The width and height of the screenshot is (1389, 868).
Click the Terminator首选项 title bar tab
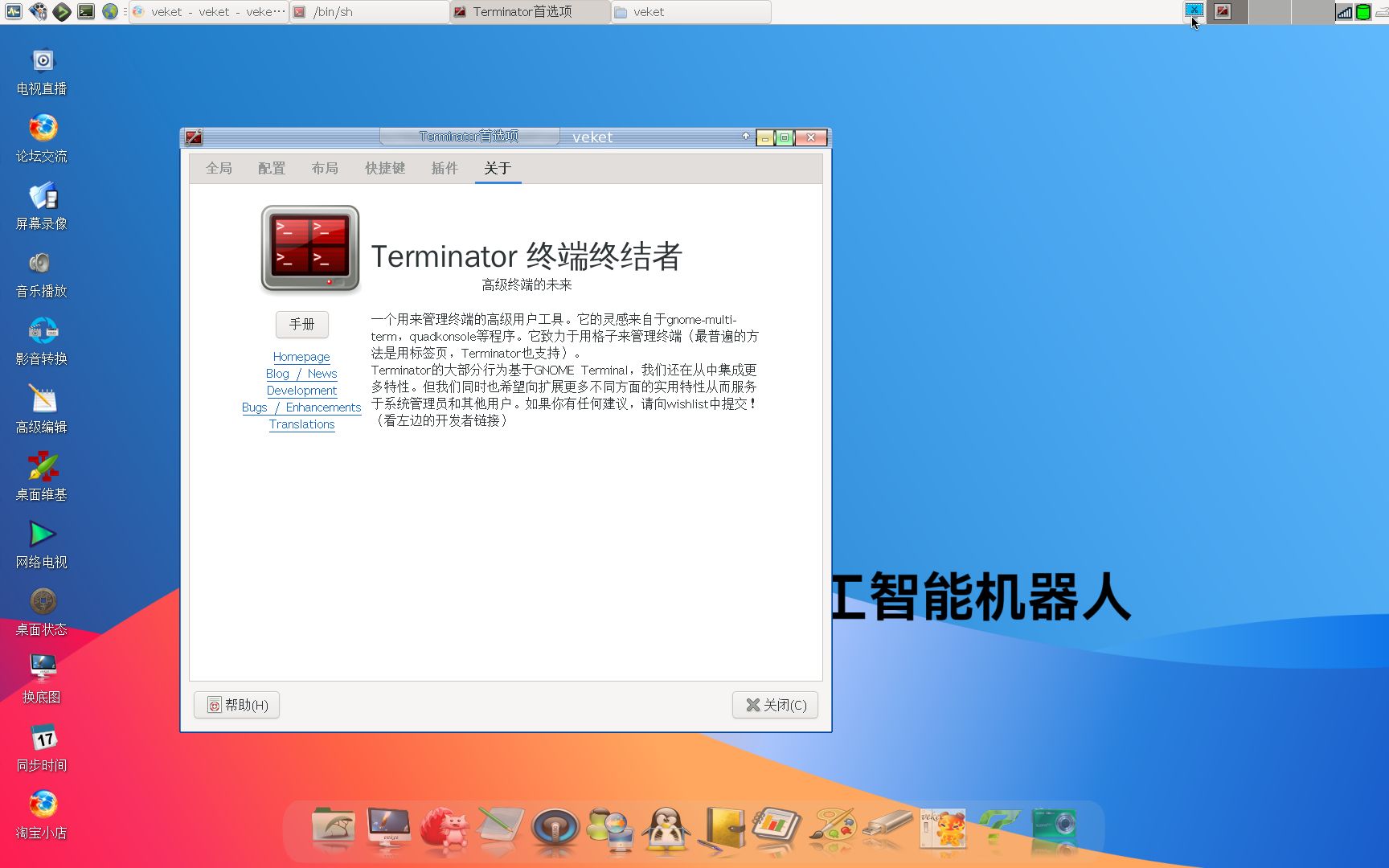pyautogui.click(x=469, y=137)
